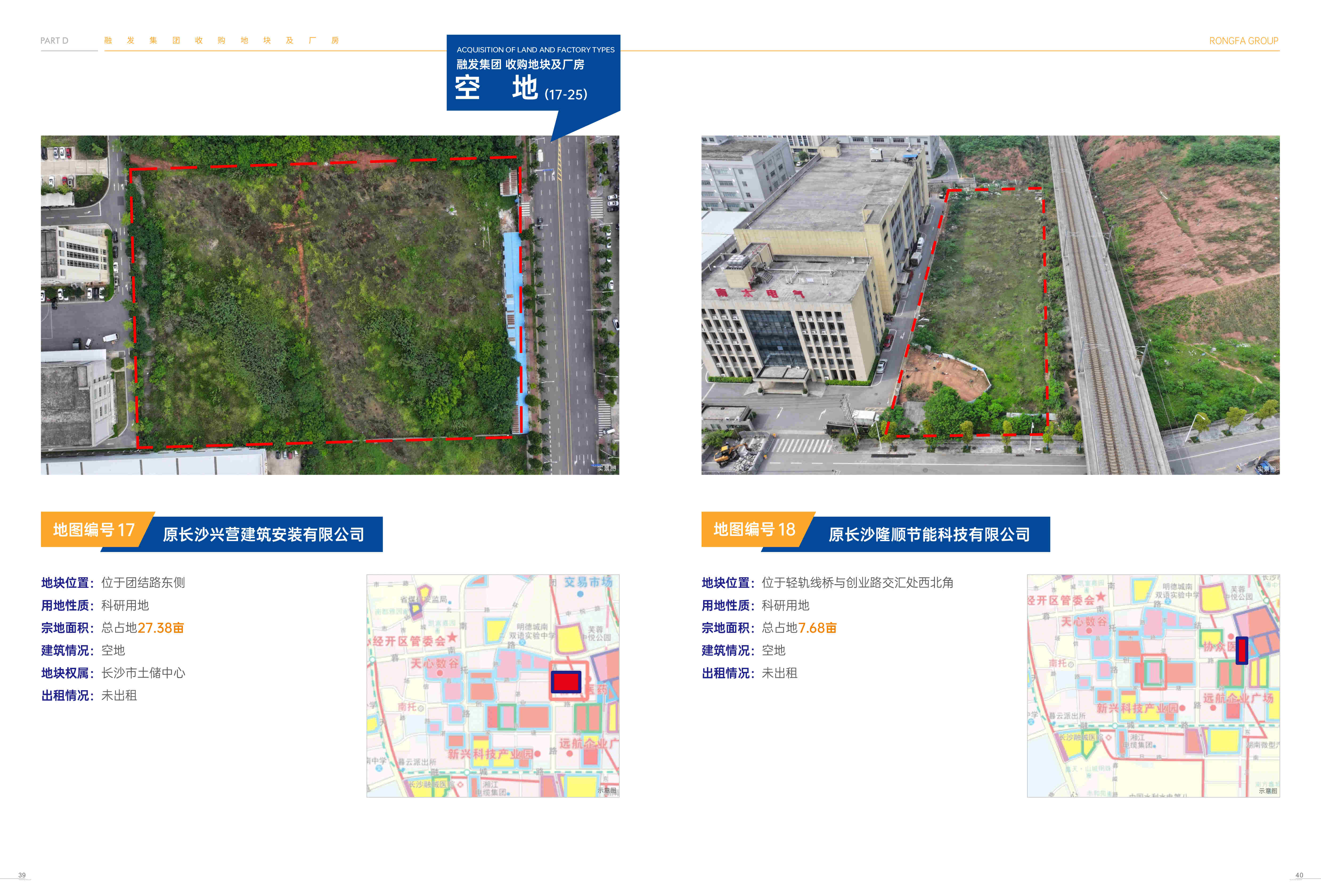1321x896 pixels.
Task: Click the aerial photo of plot 17
Action: 330,305
